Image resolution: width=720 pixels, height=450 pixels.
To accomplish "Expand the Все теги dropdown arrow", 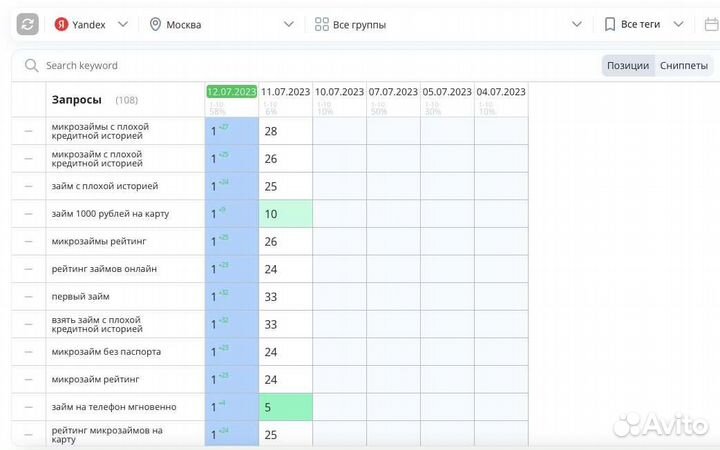I will coord(678,24).
